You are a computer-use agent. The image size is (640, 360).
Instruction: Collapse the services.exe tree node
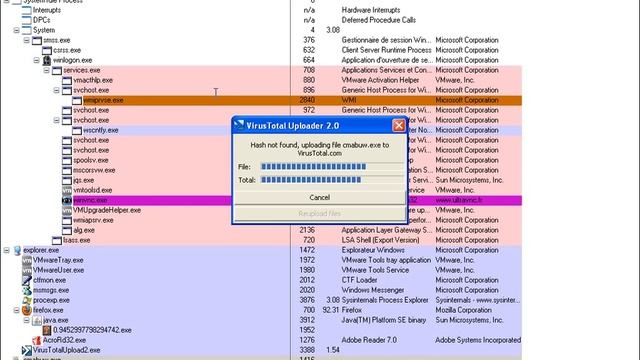(x=47, y=70)
